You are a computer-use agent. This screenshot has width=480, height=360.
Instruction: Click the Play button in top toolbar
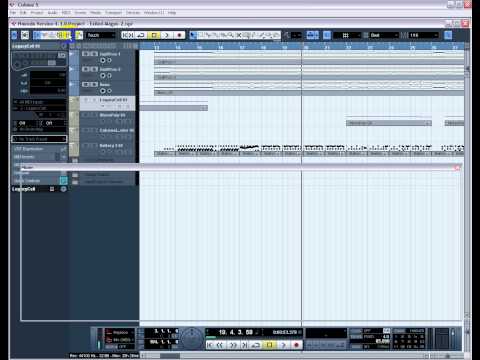(x=167, y=35)
